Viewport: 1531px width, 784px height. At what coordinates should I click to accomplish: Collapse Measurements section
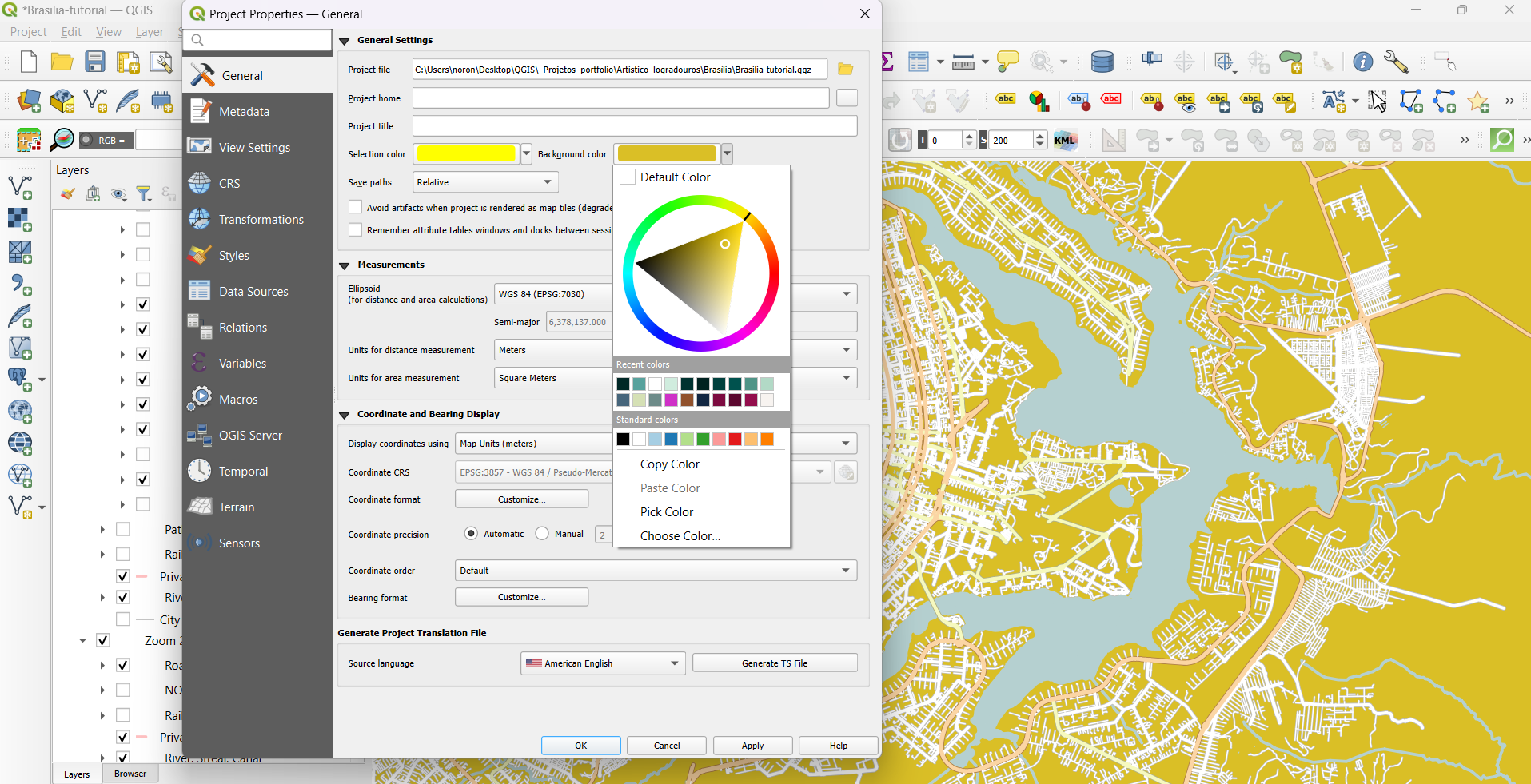coord(345,265)
